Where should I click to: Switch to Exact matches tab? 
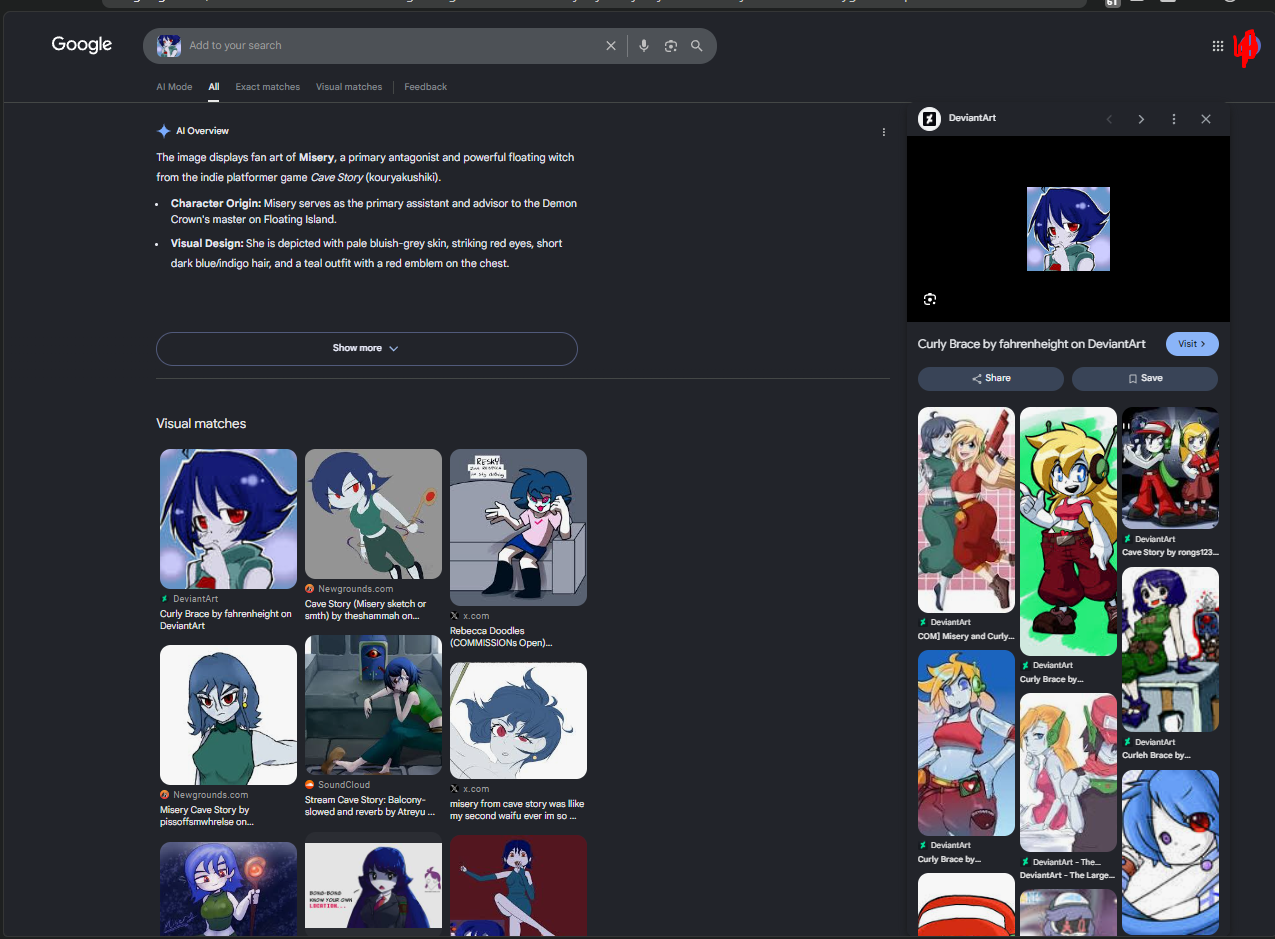click(268, 87)
